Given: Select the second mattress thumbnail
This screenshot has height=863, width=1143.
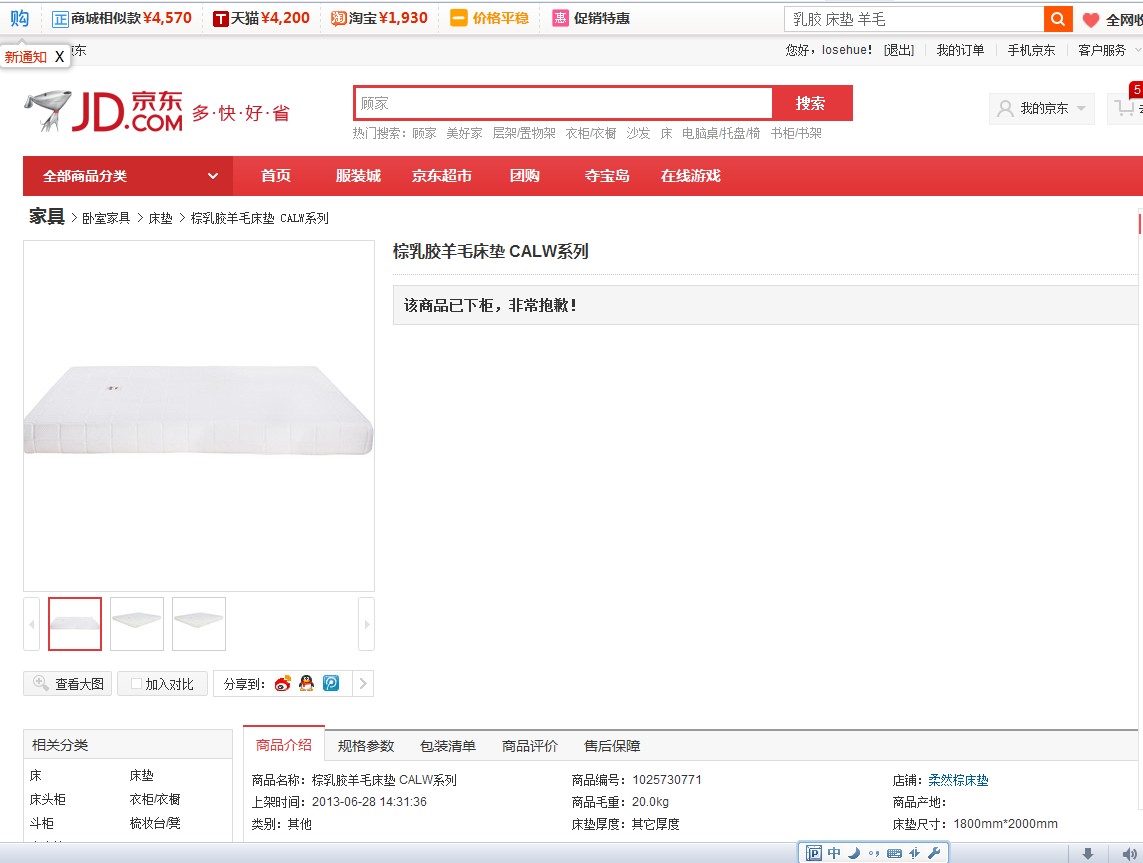Looking at the screenshot, I should tap(137, 623).
